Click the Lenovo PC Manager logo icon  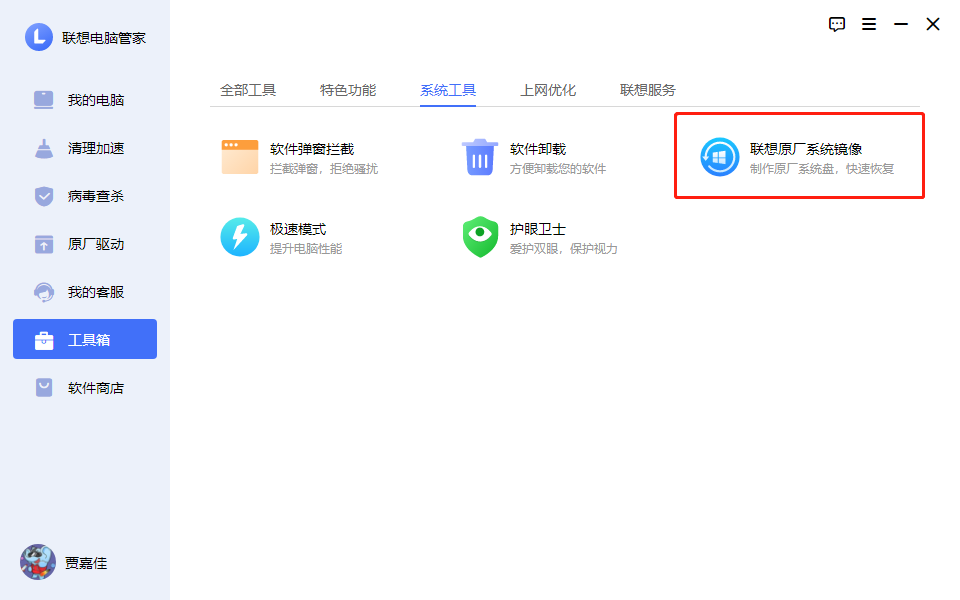(x=39, y=37)
